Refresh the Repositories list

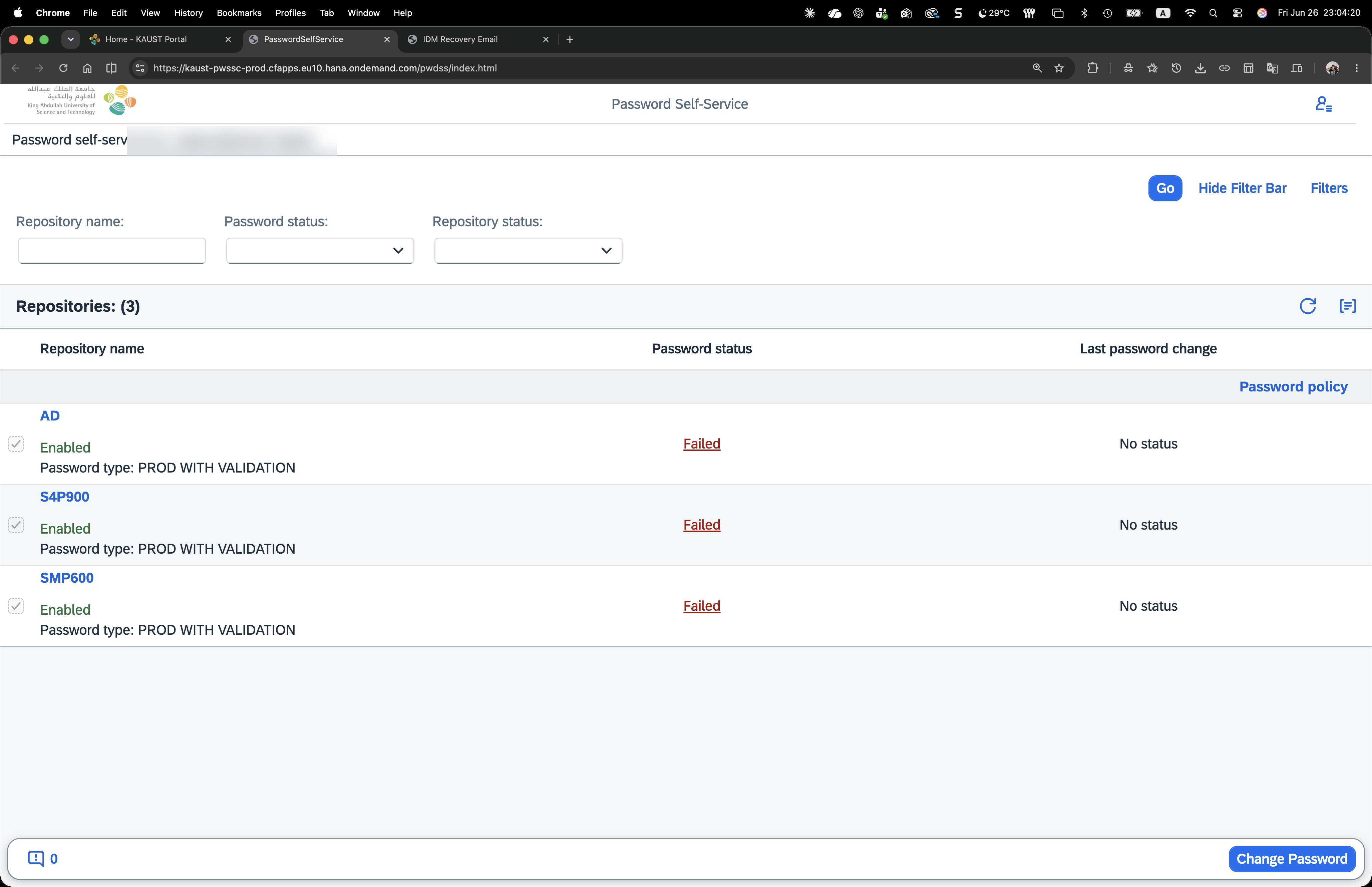(x=1308, y=306)
